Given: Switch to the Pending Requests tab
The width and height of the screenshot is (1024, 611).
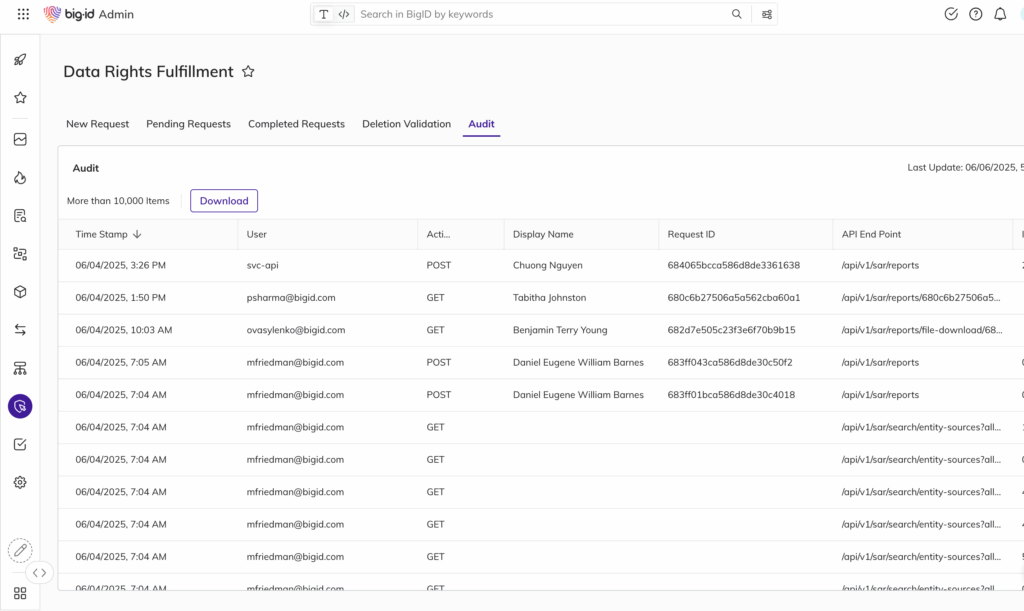Looking at the screenshot, I should pyautogui.click(x=188, y=124).
